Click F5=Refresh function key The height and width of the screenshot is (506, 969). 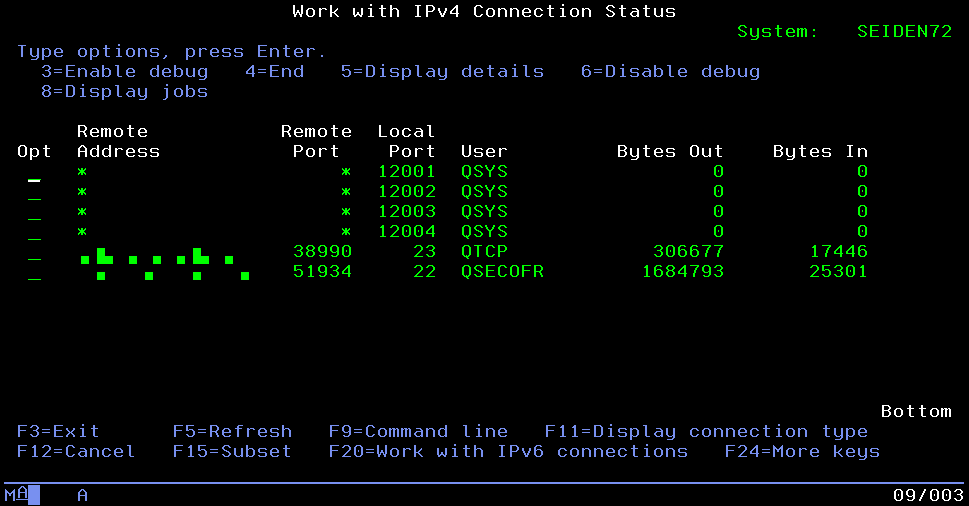coord(232,431)
